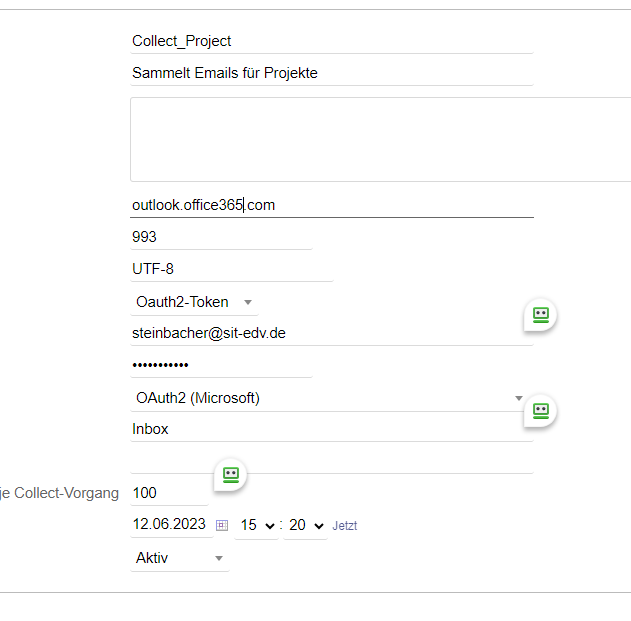Viewport: 631px width, 621px height.
Task: Open the minute dropdown showing 20
Action: [x=305, y=525]
